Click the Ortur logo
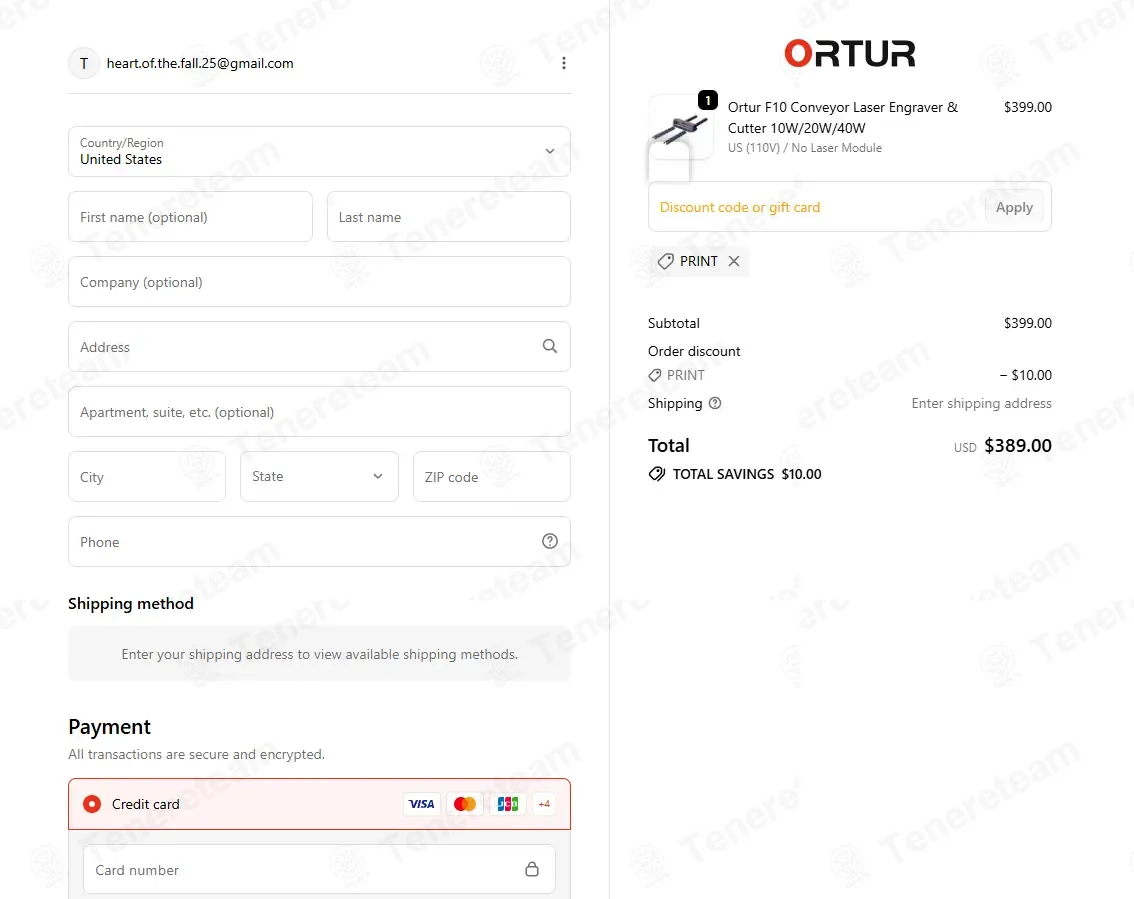 pyautogui.click(x=850, y=54)
